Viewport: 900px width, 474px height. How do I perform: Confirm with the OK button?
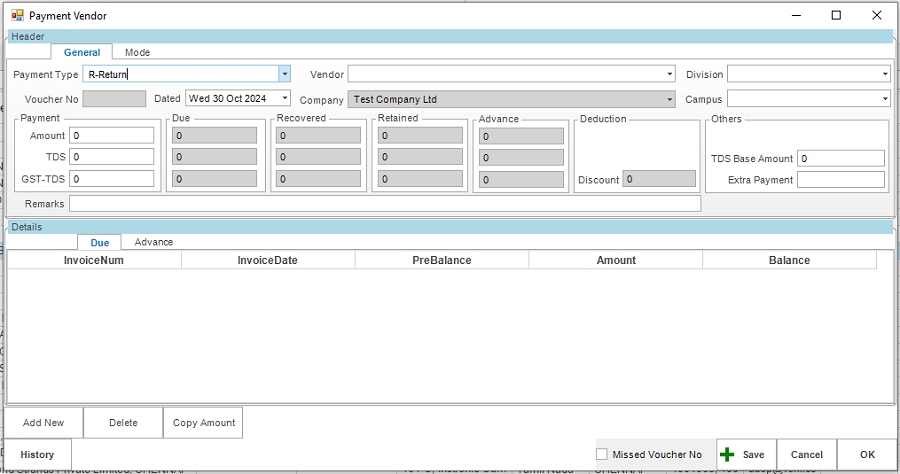[x=867, y=454]
